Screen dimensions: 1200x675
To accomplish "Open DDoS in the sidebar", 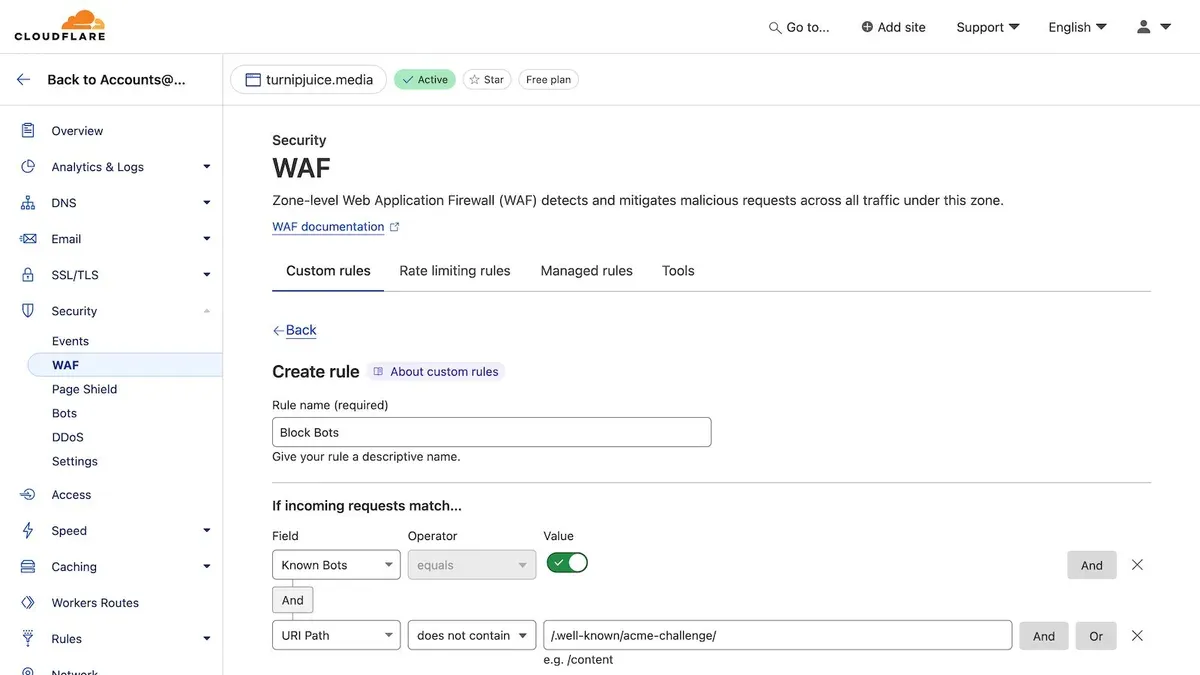I will click(68, 438).
